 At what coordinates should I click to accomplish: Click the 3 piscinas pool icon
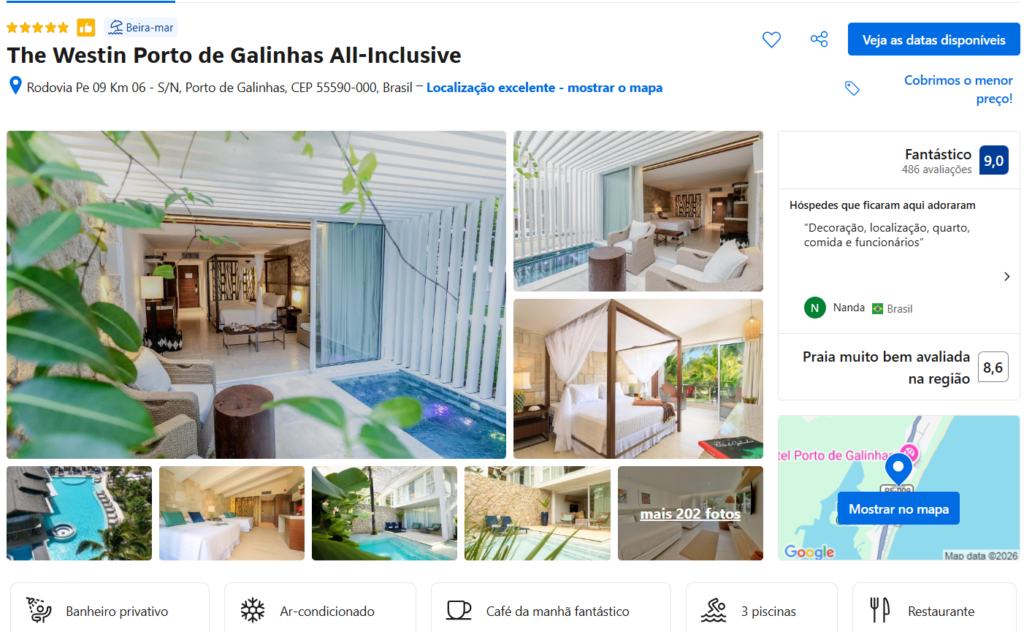[713, 610]
